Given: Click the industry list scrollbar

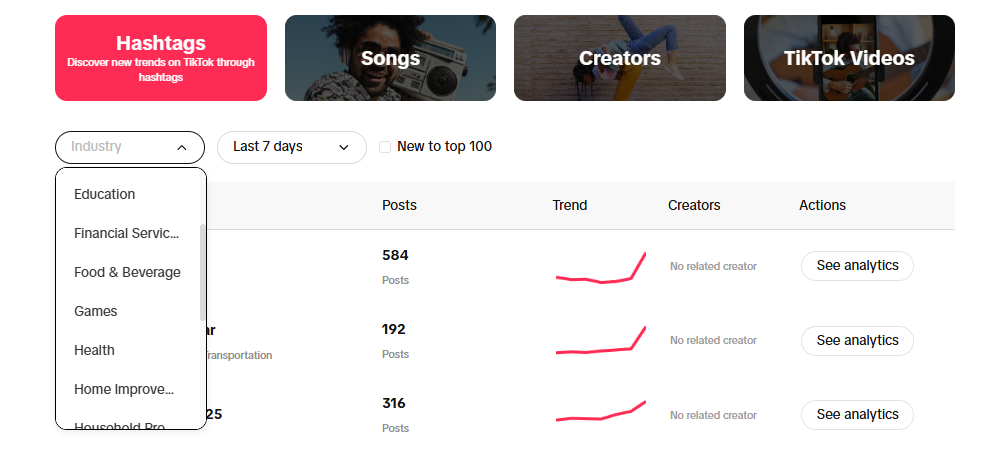Looking at the screenshot, I should click(203, 270).
